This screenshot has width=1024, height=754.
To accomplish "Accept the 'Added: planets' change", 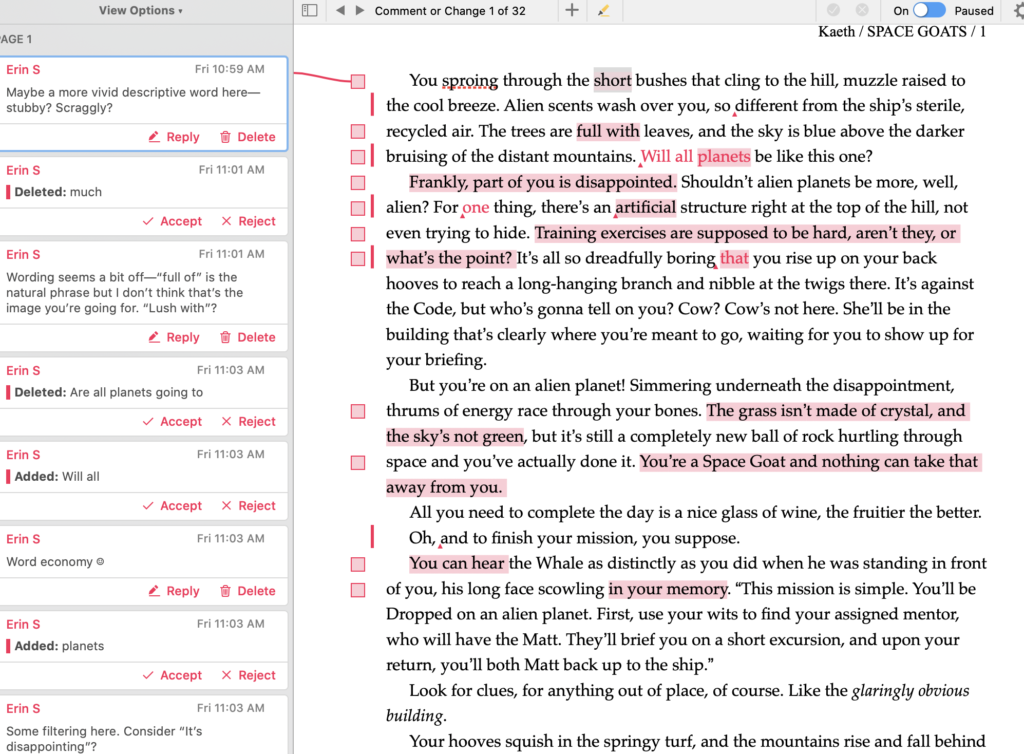I will point(172,675).
